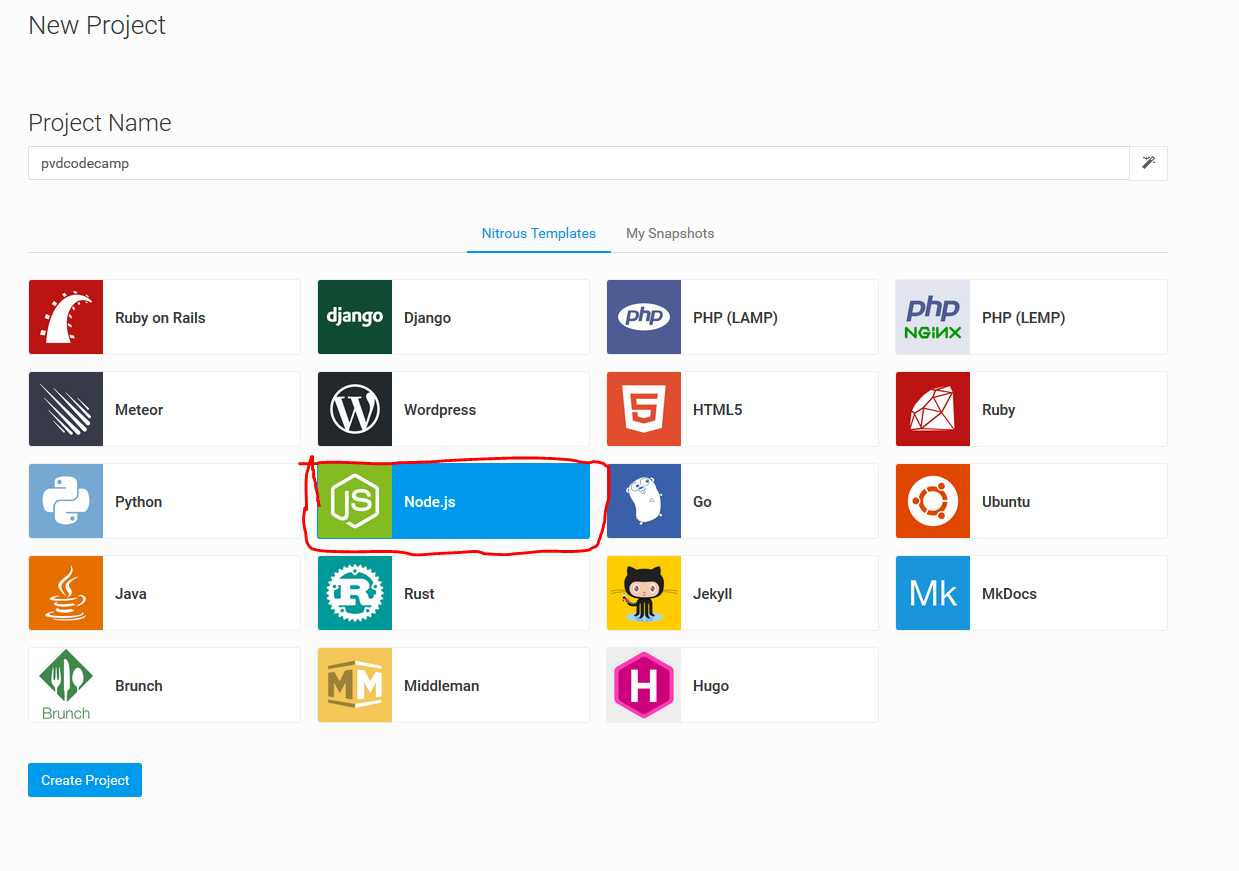Choose the PHP (LEMP) template label
The height and width of the screenshot is (871, 1239).
[x=1023, y=318]
